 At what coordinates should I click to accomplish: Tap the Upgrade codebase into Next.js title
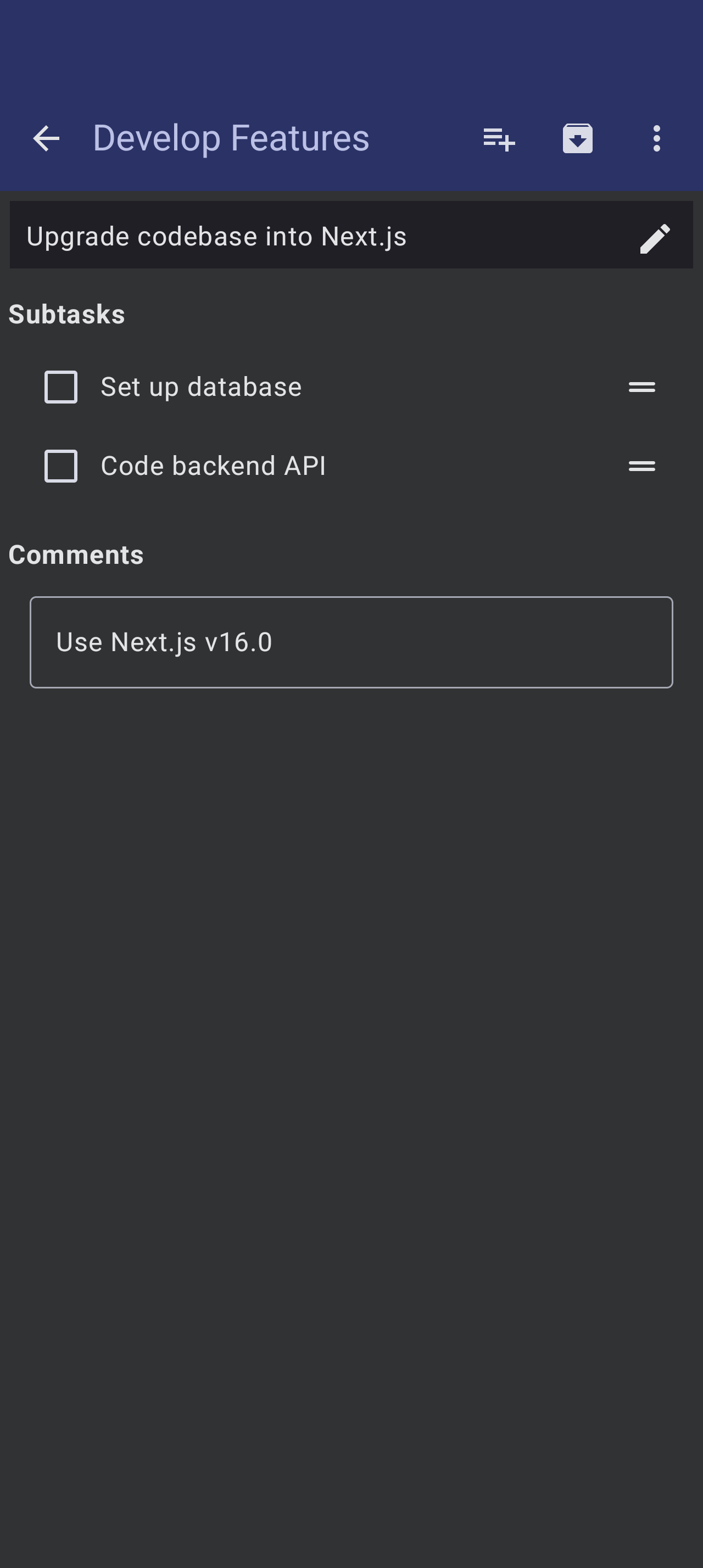(217, 237)
